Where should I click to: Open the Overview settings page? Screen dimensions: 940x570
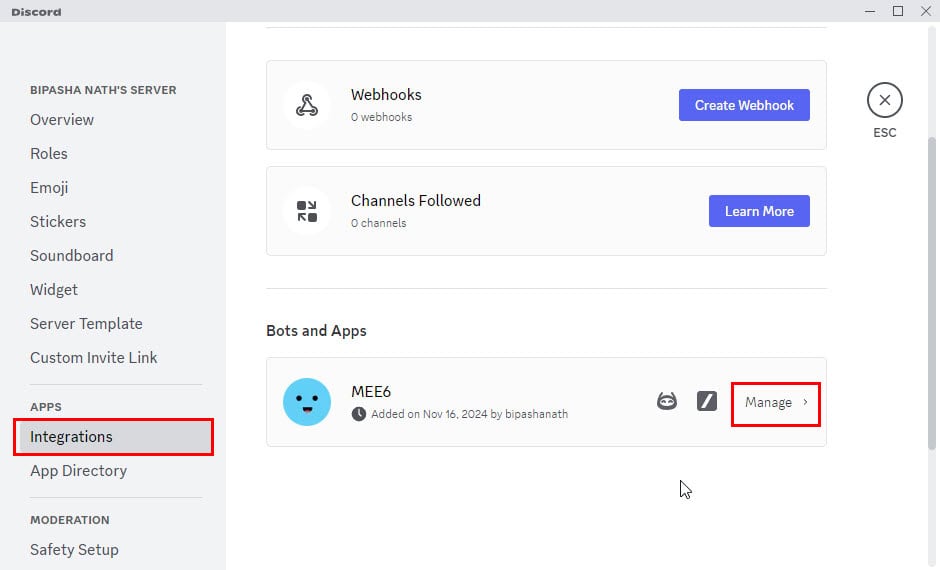click(62, 120)
